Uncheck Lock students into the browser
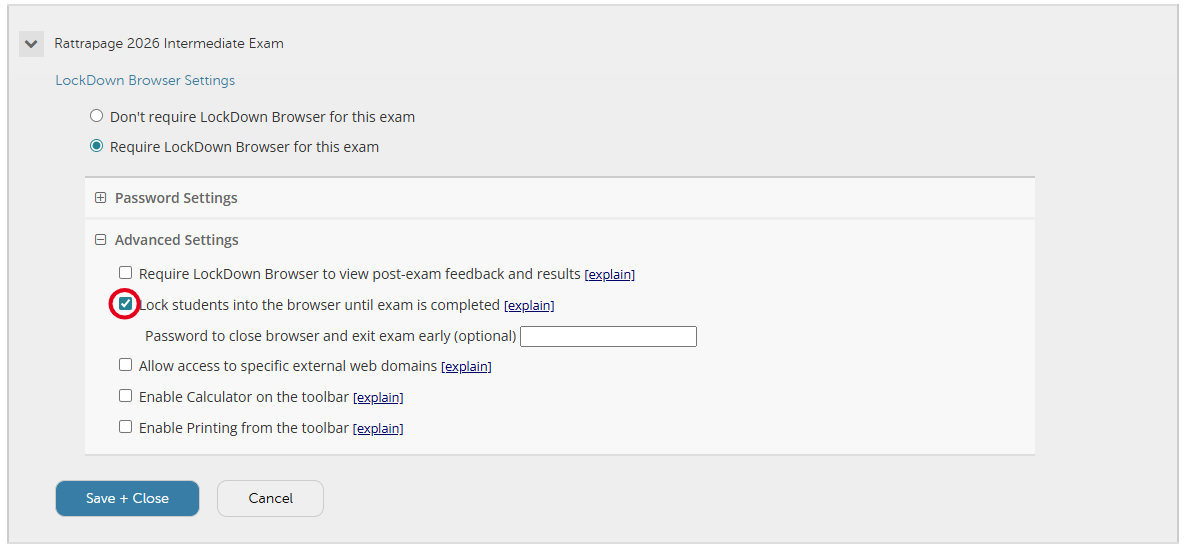The image size is (1185, 550). (x=126, y=304)
